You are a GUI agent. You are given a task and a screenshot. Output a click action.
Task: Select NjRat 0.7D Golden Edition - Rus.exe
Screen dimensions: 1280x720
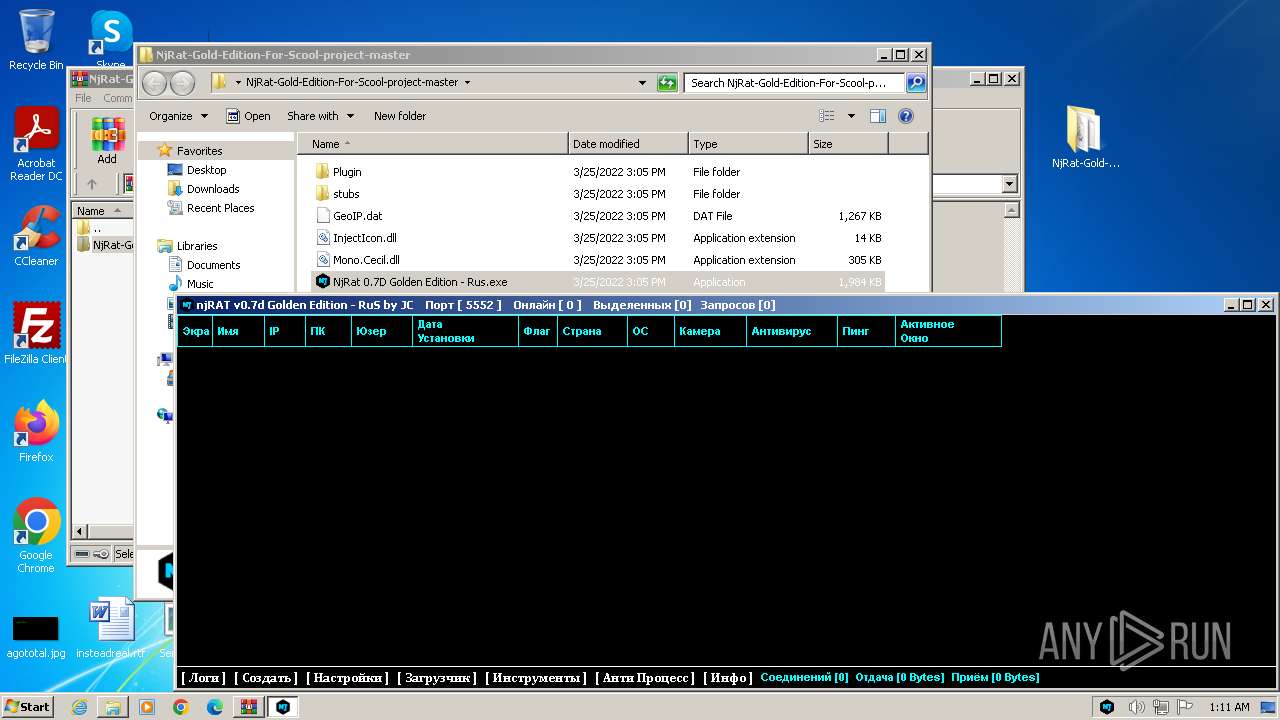click(x=598, y=282)
